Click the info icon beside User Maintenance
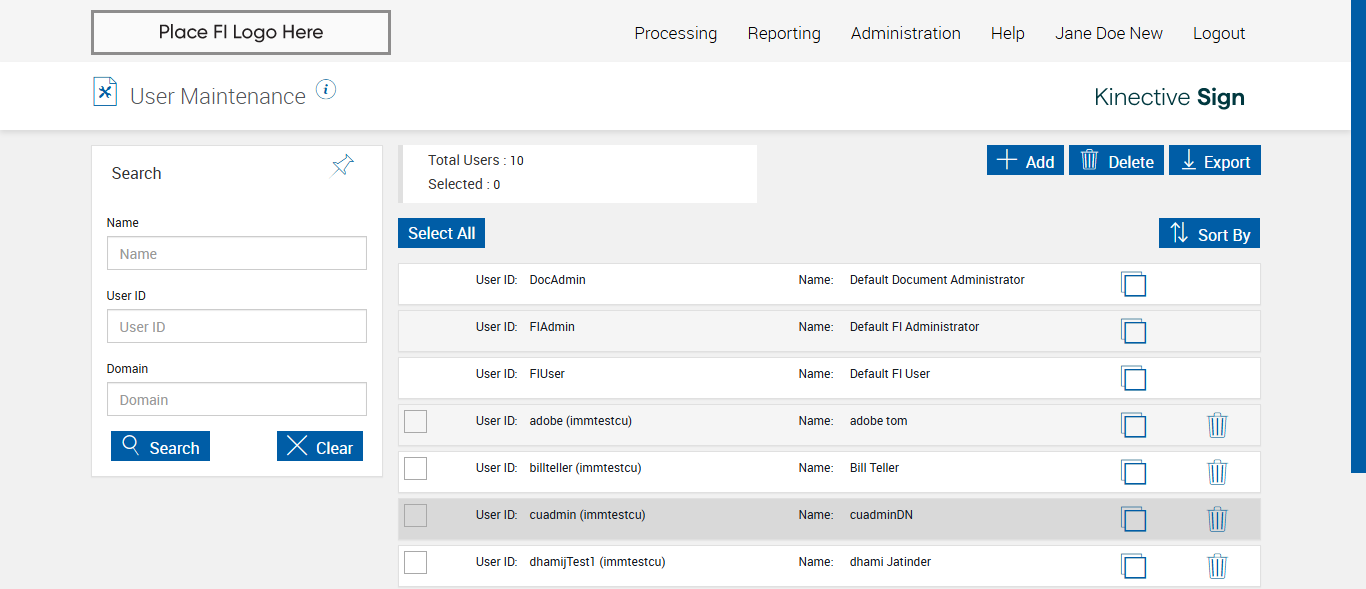 pyautogui.click(x=326, y=90)
